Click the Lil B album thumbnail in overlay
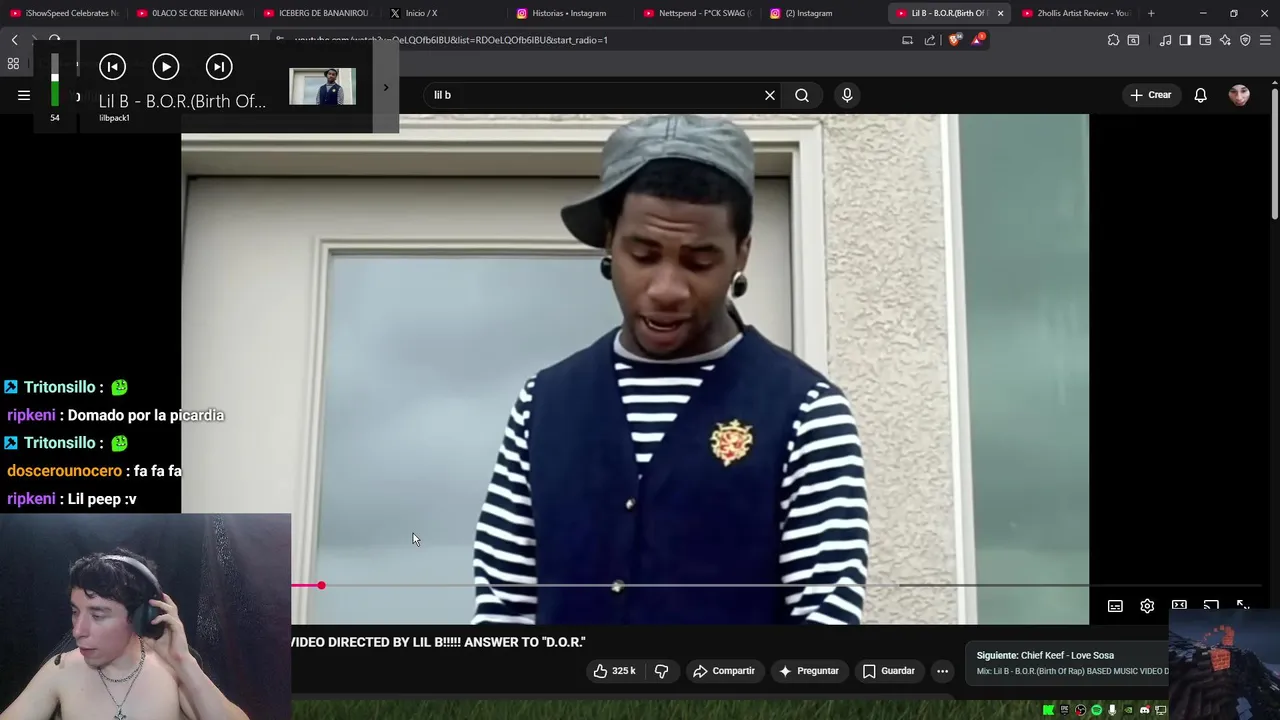1280x720 pixels. (x=322, y=87)
